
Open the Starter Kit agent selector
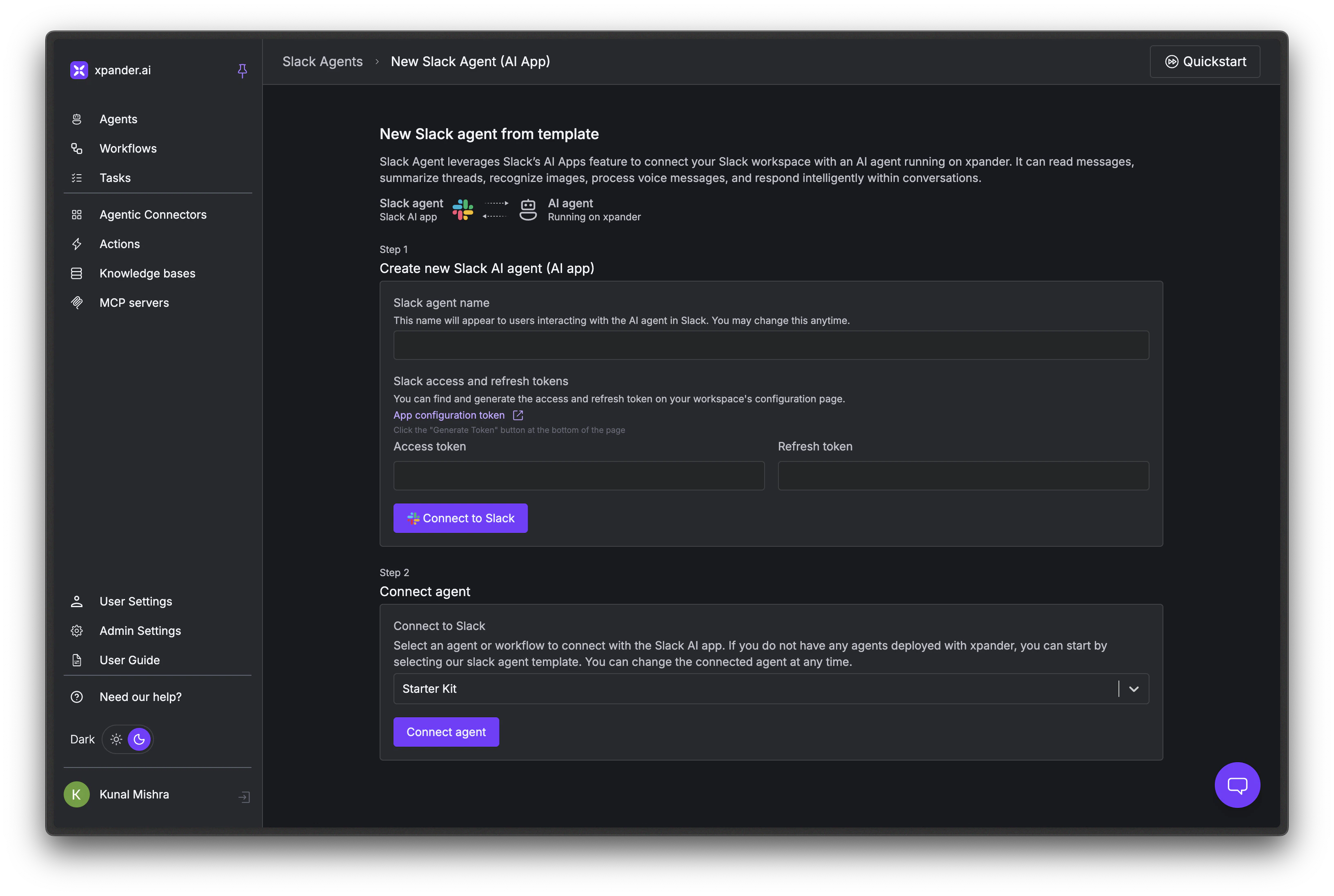[770, 689]
